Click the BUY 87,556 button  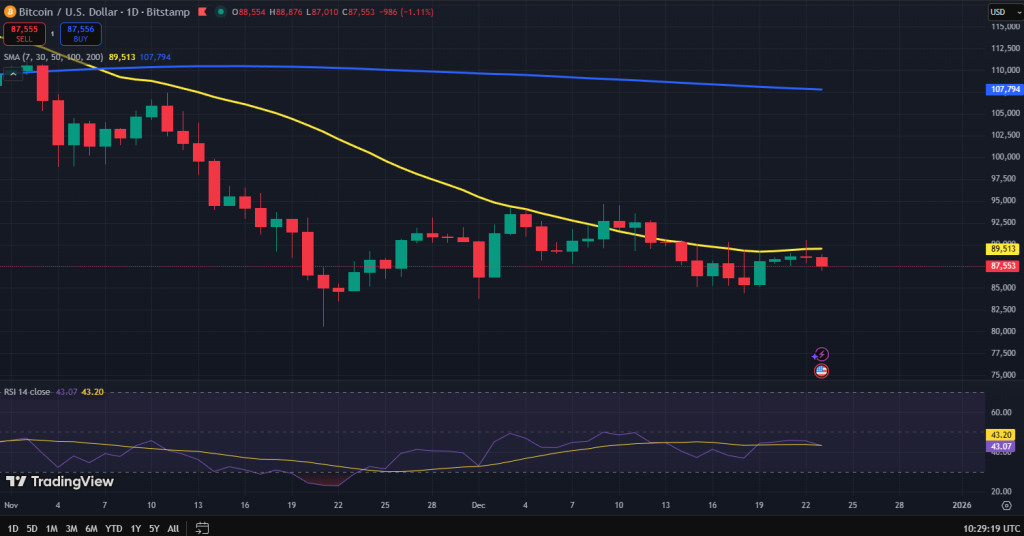click(81, 34)
